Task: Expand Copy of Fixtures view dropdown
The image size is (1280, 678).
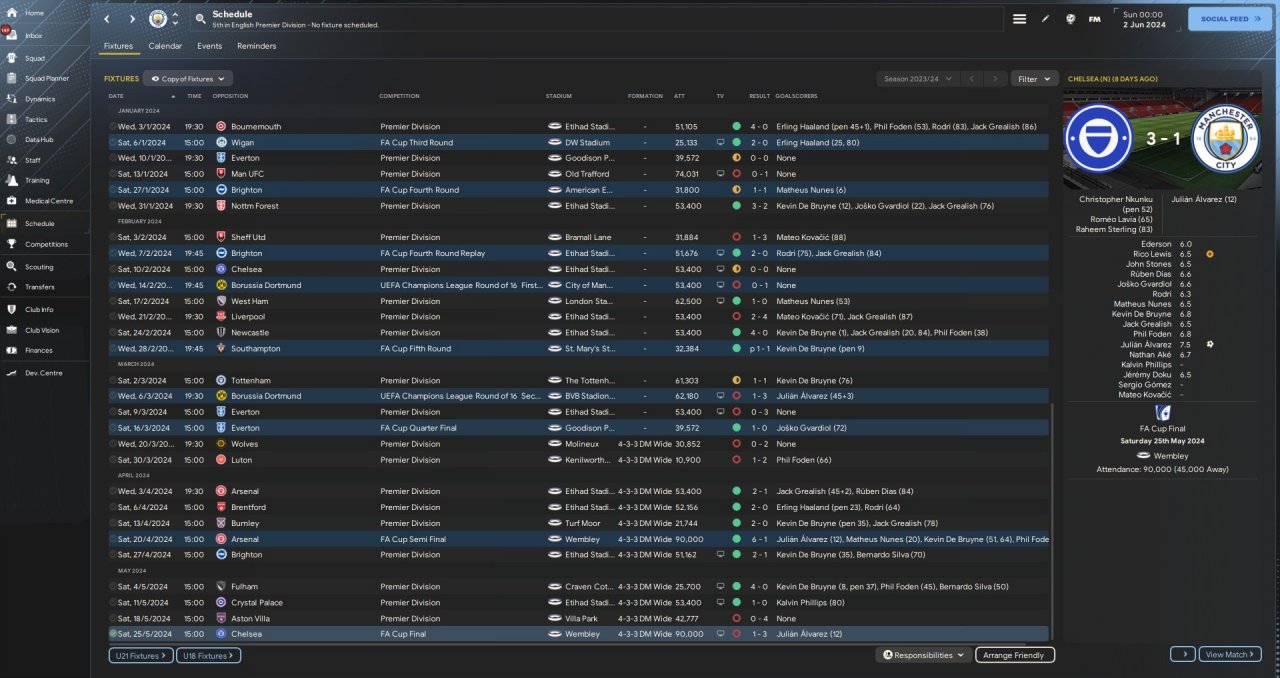Action: [x=188, y=78]
